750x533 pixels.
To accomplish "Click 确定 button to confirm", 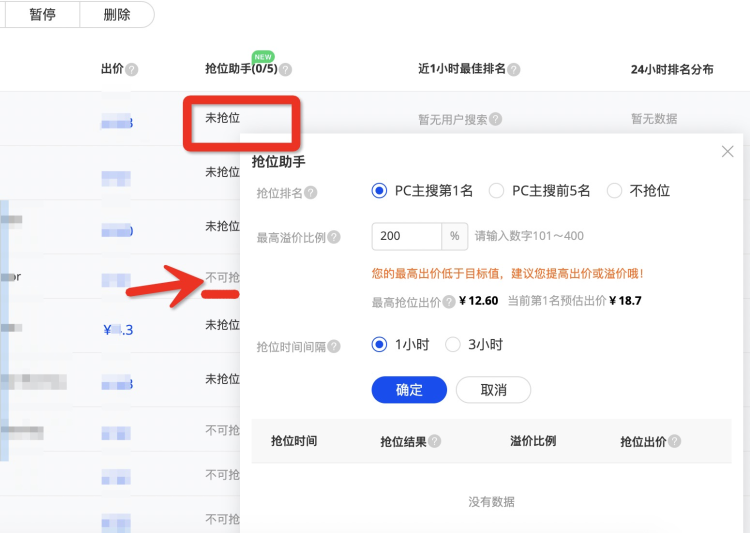I will (409, 390).
